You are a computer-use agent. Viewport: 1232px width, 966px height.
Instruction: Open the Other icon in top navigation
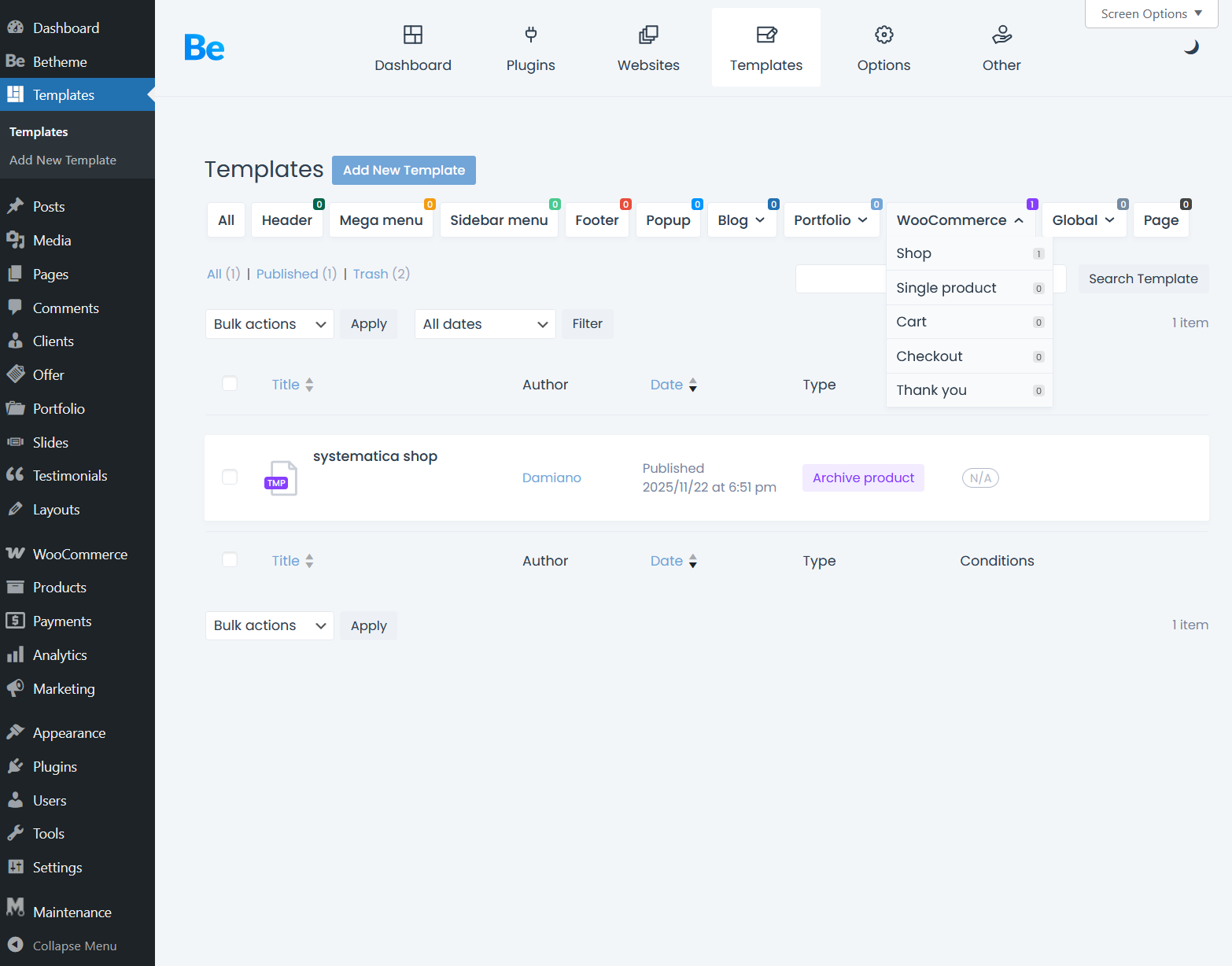pos(1001,35)
